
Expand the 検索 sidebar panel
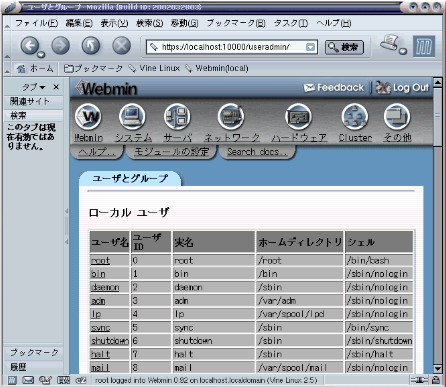pos(33,115)
